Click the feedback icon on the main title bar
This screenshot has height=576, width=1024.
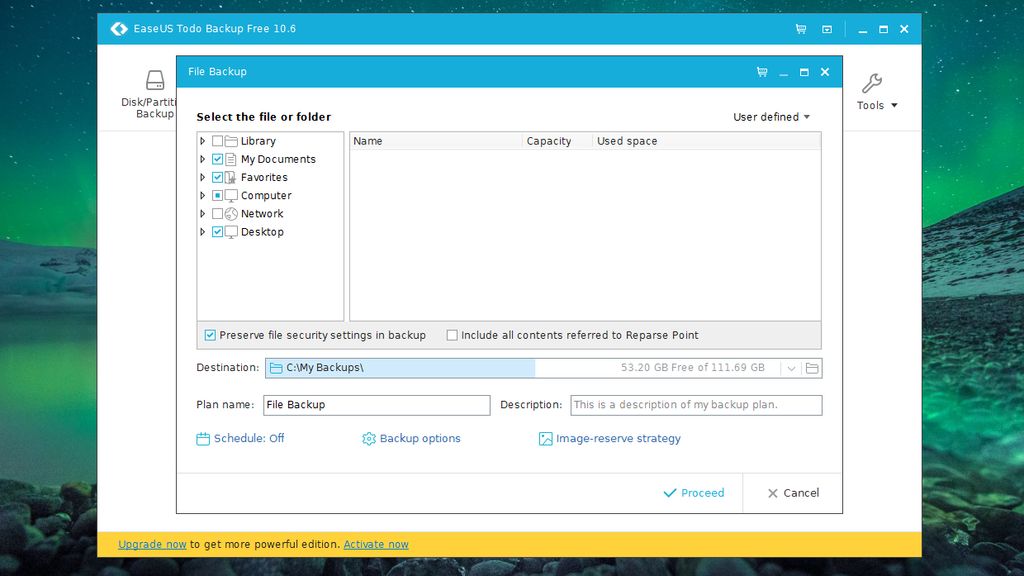pyautogui.click(x=826, y=29)
